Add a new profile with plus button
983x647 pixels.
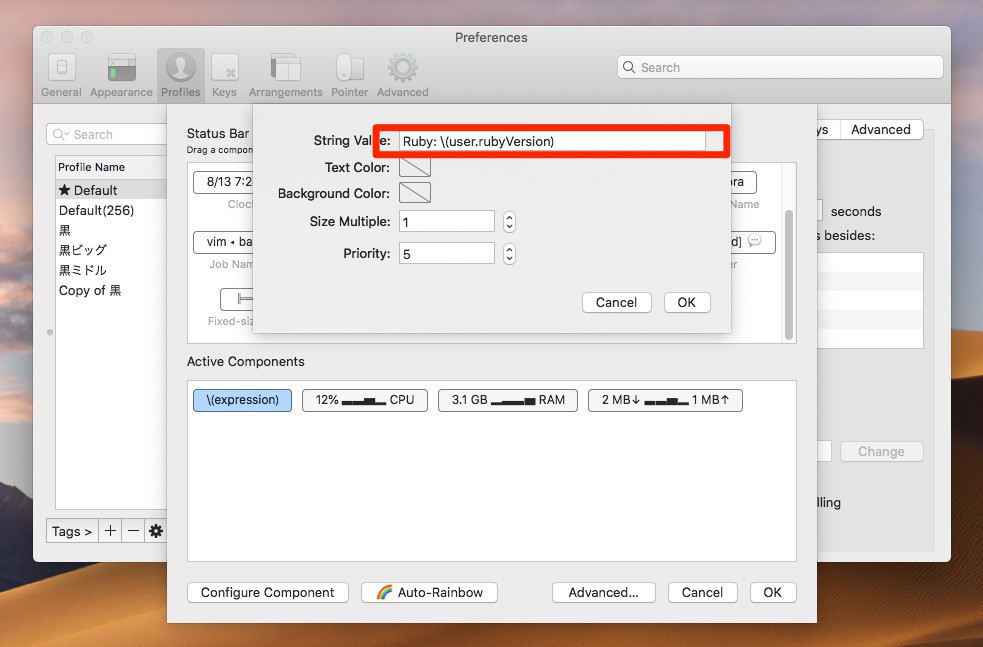(x=110, y=531)
